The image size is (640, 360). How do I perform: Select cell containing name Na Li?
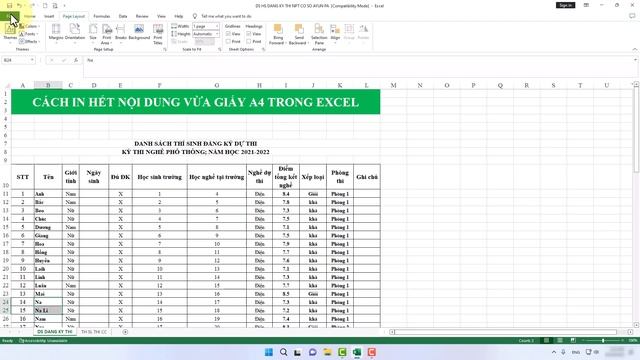[48, 311]
